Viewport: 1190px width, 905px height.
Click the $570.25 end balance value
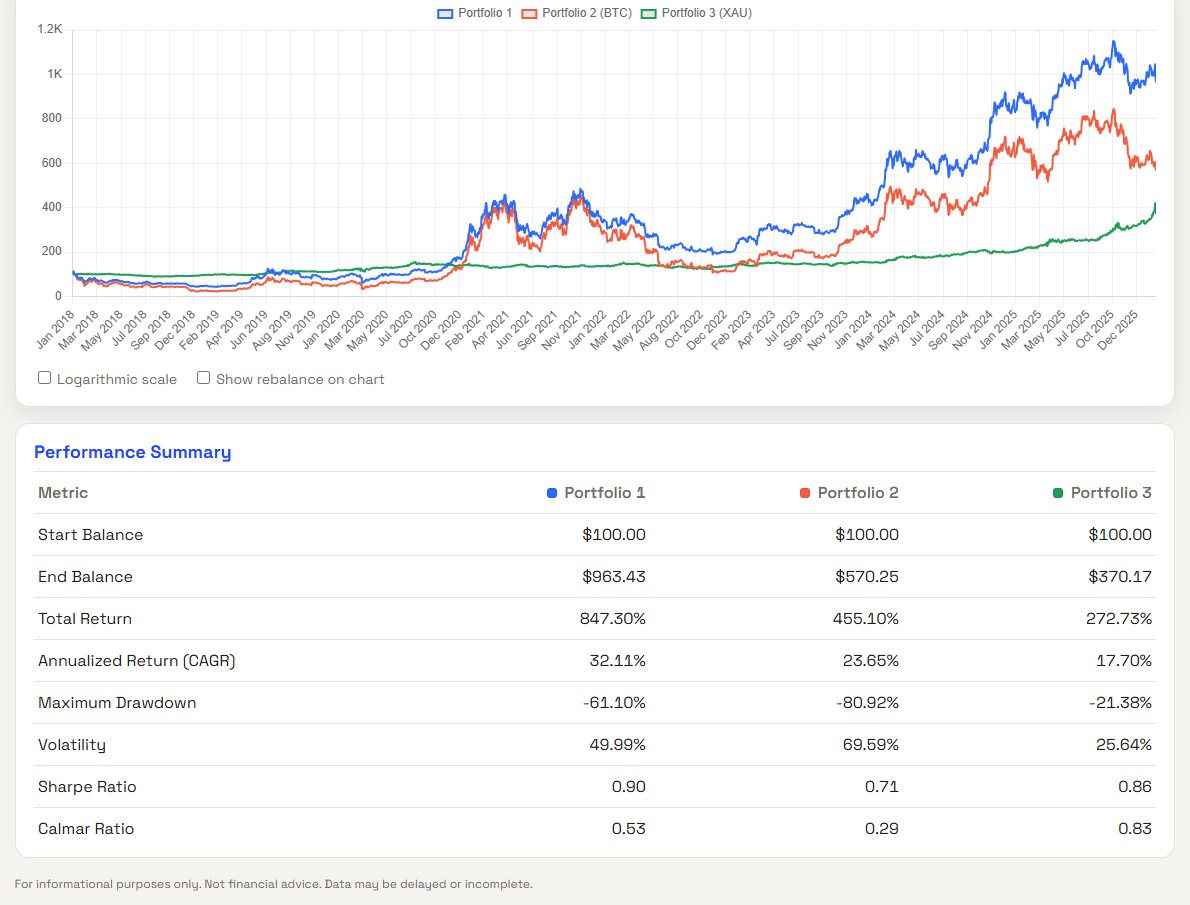[867, 577]
